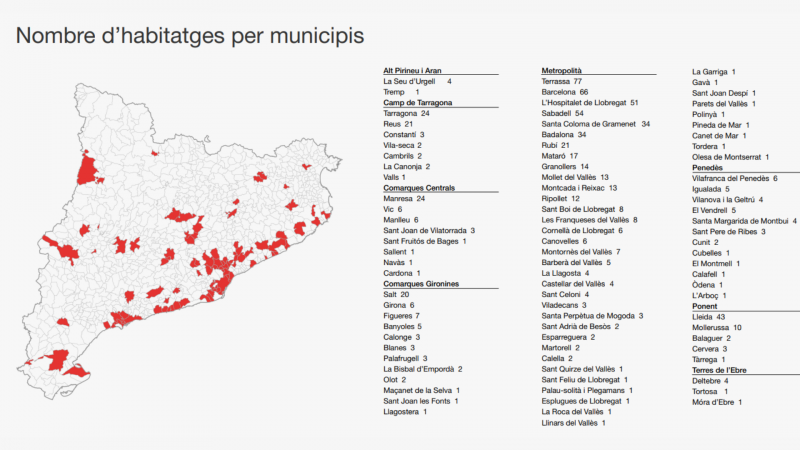800x450 pixels.
Task: Click the 'Lleida 43' row
Action: point(709,317)
